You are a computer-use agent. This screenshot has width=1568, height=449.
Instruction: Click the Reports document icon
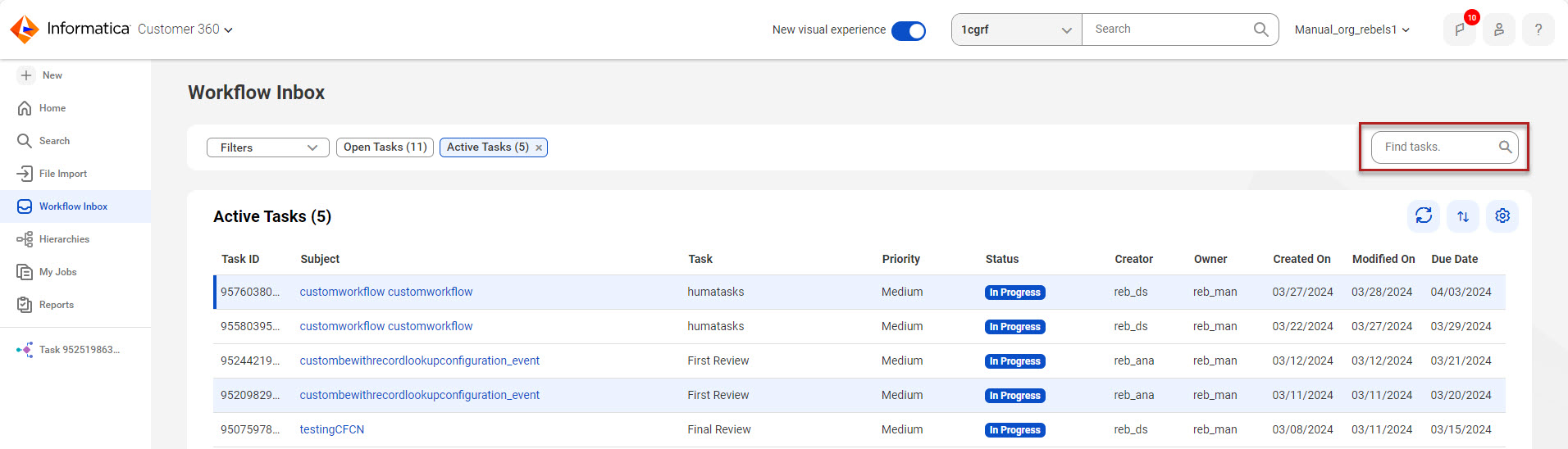25,305
